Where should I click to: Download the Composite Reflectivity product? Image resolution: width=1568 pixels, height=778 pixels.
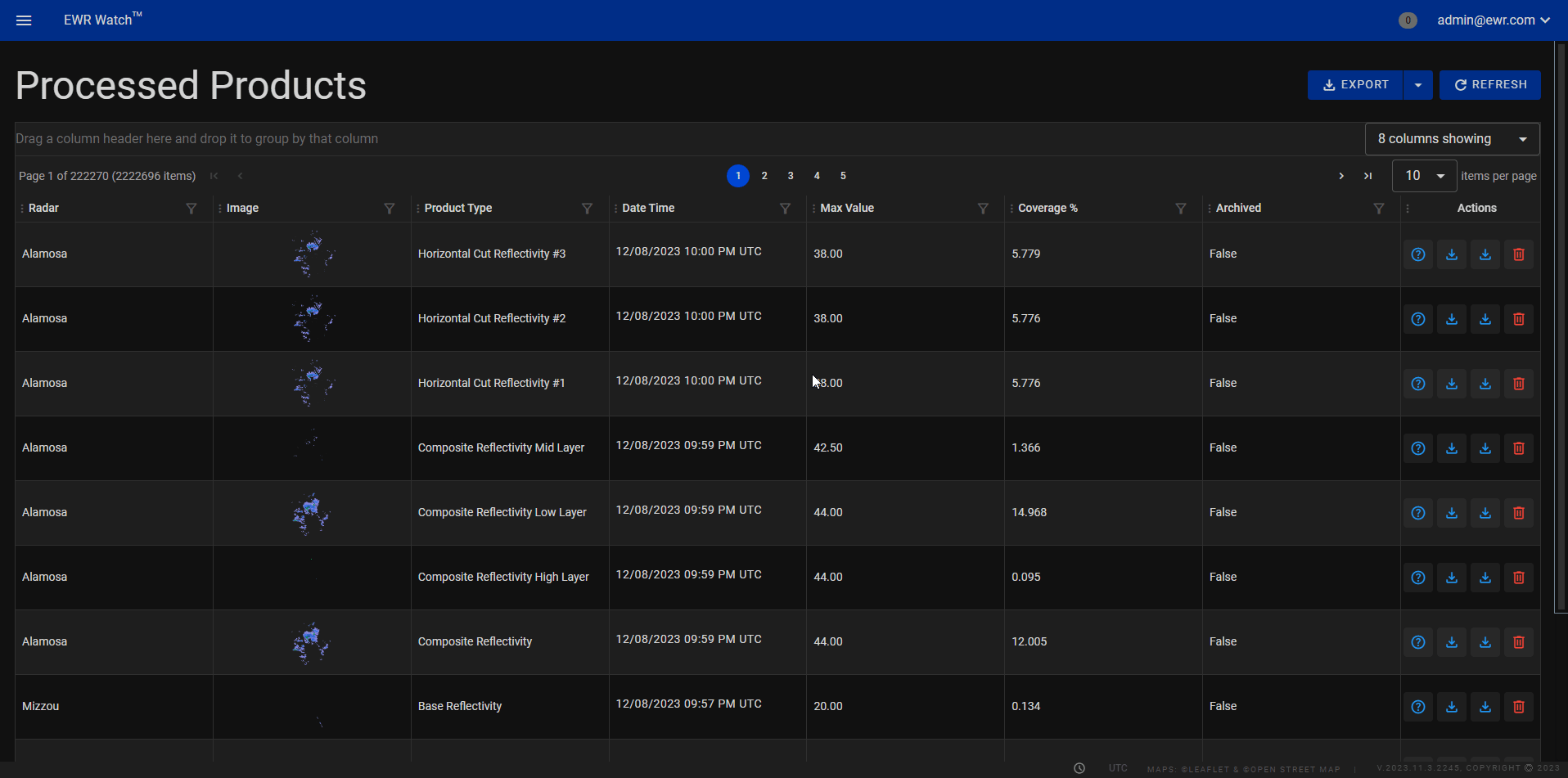pos(1452,641)
